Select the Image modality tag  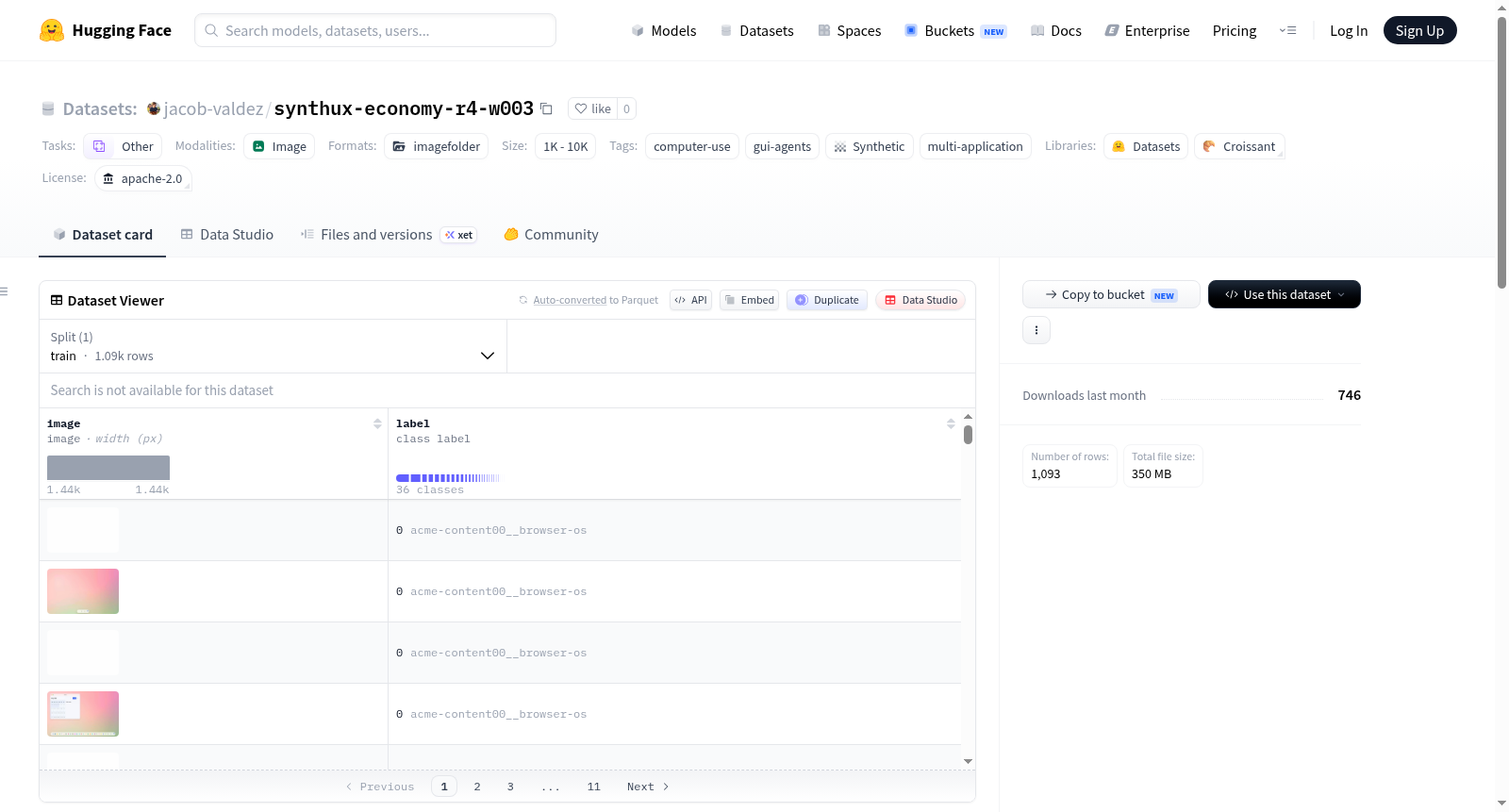coord(279,146)
